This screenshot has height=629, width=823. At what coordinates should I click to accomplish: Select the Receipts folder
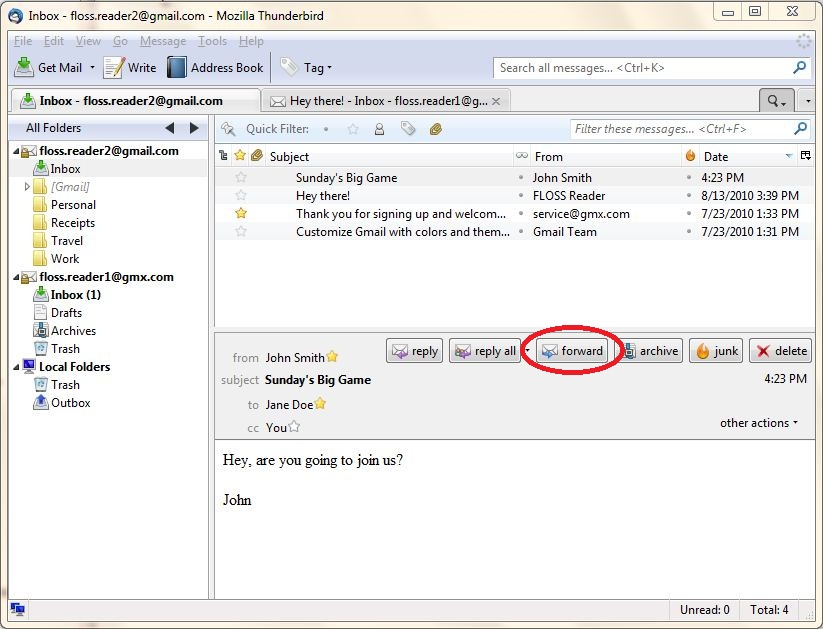click(x=73, y=223)
